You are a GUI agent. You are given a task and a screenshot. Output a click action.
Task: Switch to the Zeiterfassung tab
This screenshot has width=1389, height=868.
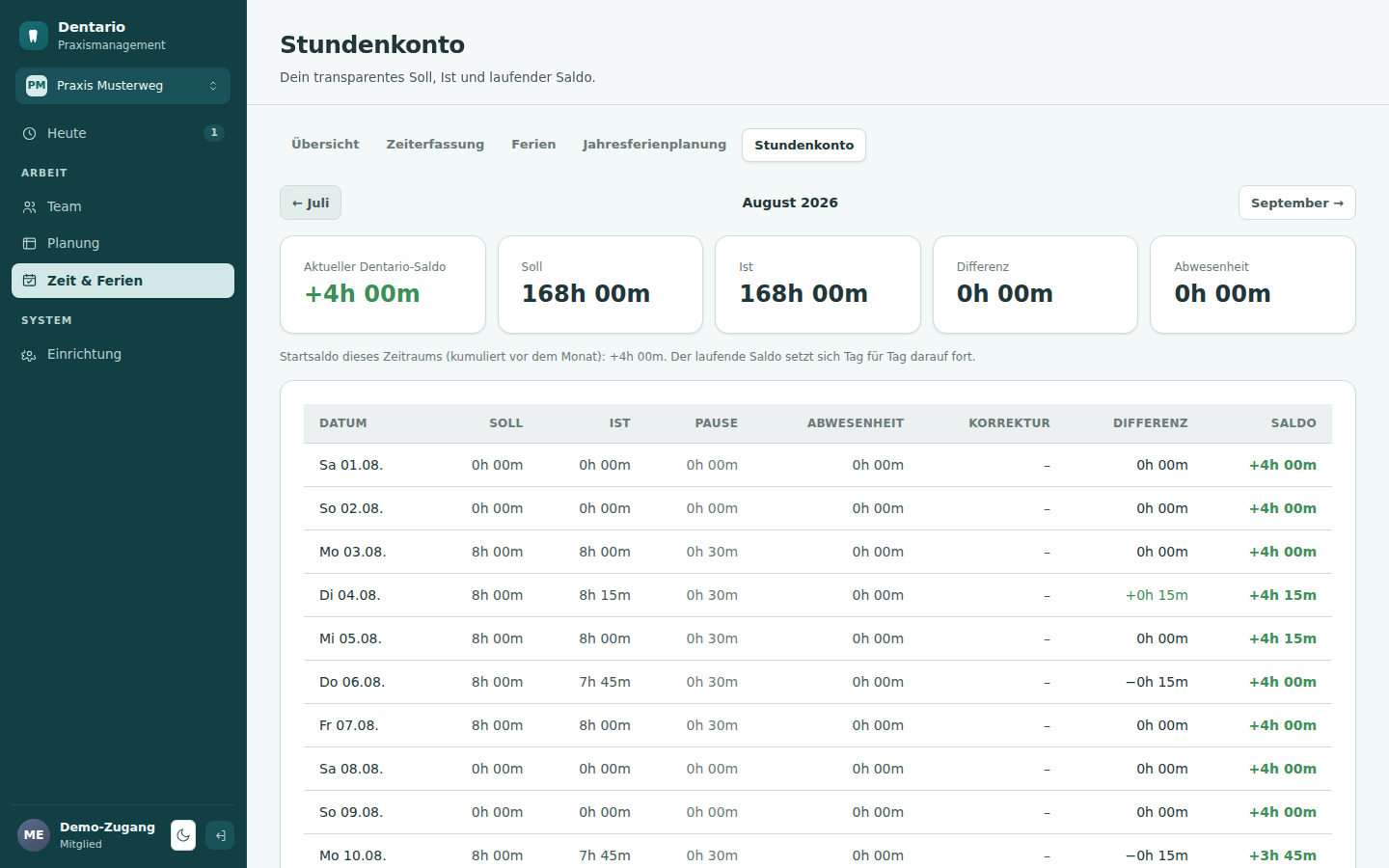pos(435,145)
